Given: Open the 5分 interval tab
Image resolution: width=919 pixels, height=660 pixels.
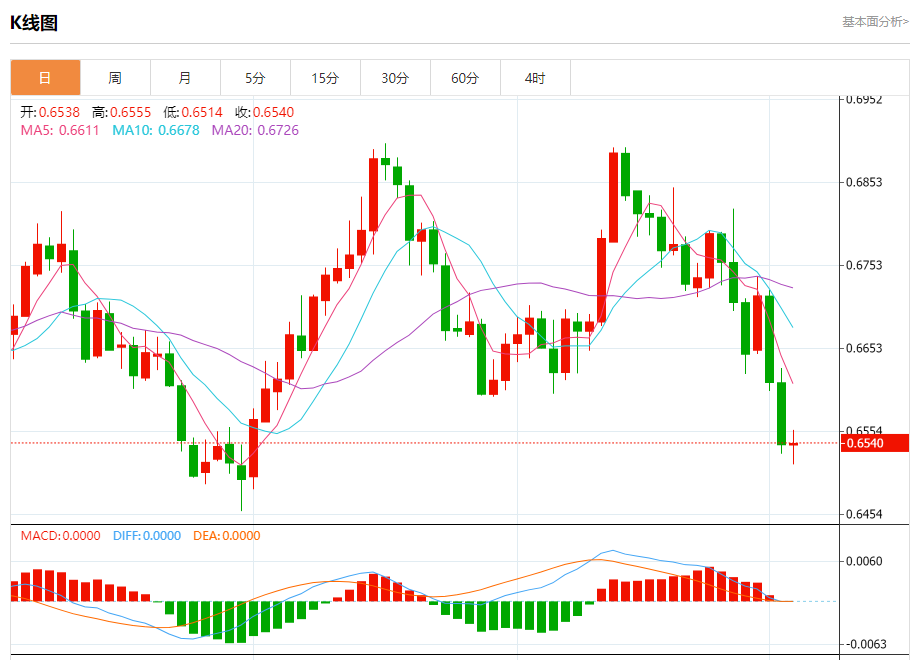Looking at the screenshot, I should (255, 77).
